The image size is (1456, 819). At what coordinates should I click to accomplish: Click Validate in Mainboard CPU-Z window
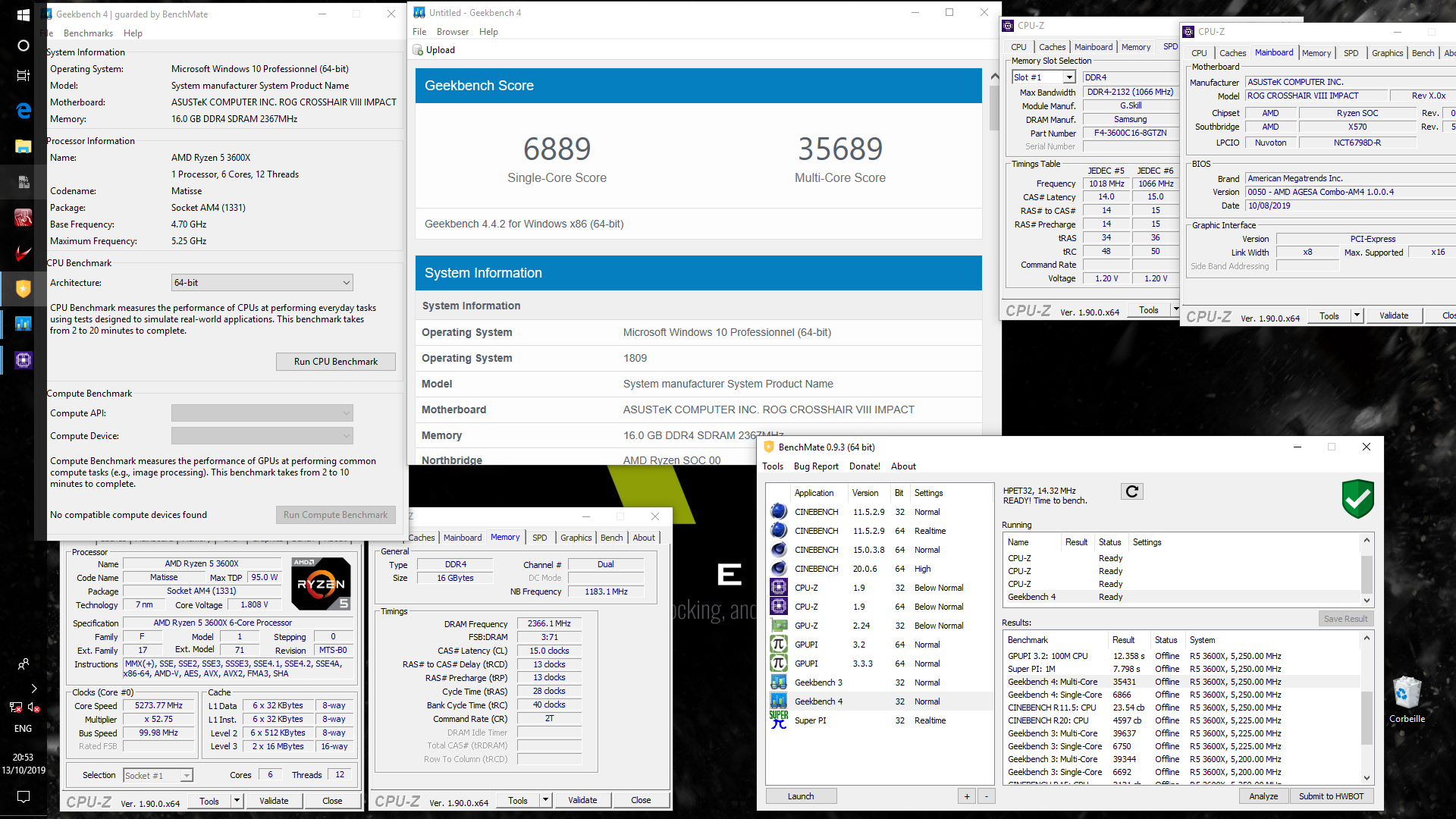pos(1394,315)
